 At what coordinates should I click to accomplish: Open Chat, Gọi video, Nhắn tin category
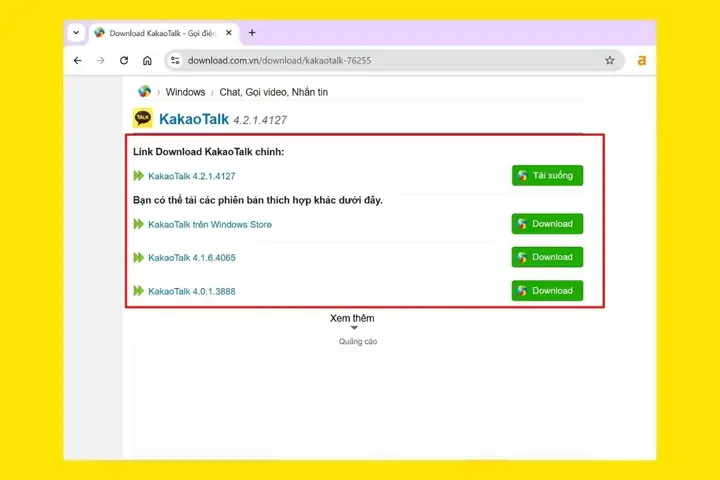[274, 92]
